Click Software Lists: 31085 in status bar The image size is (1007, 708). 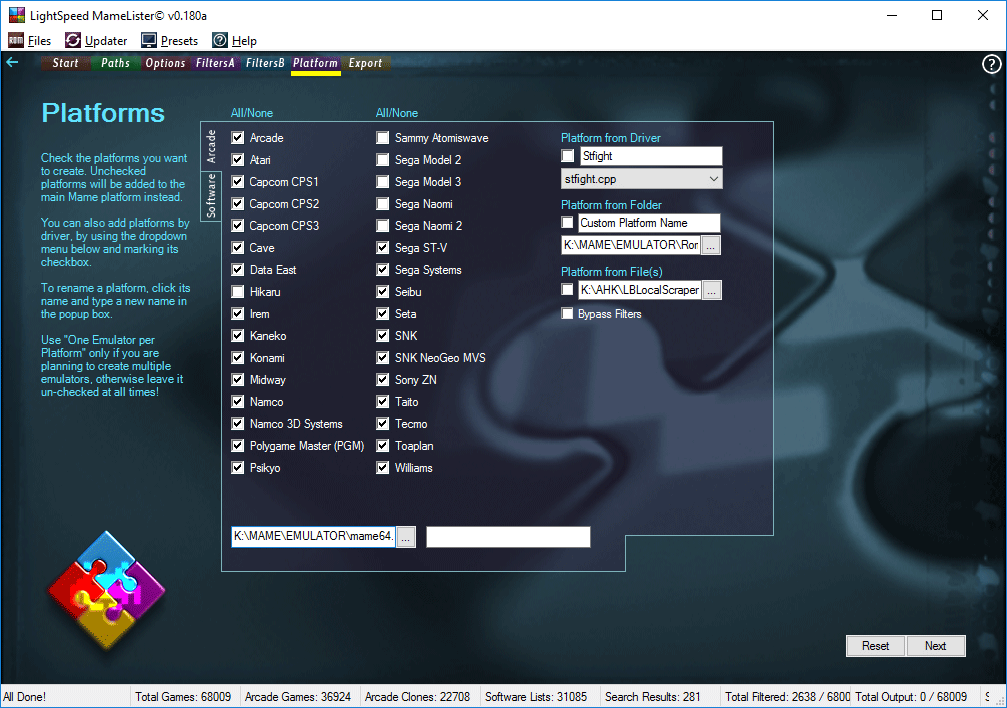point(536,696)
